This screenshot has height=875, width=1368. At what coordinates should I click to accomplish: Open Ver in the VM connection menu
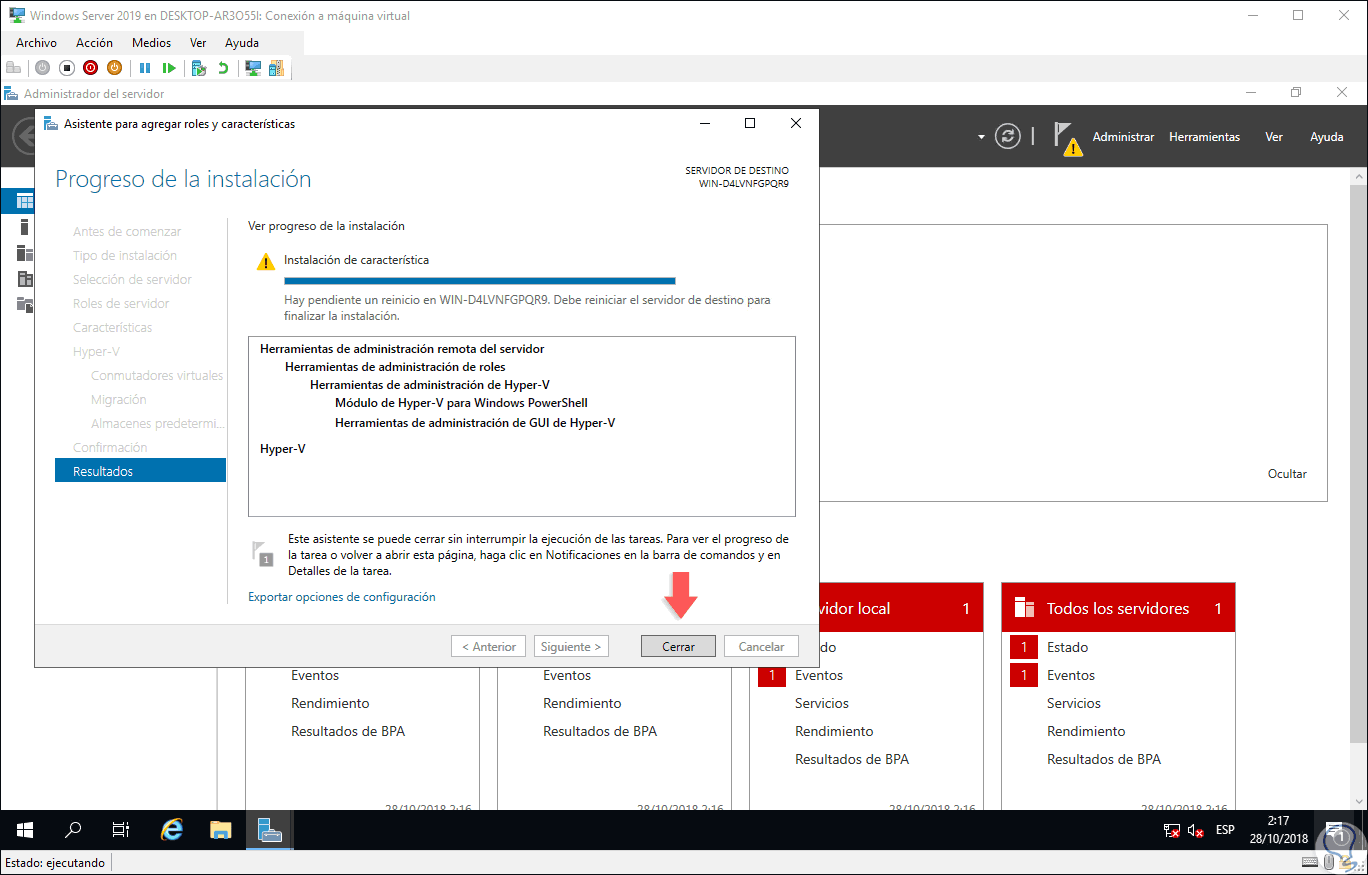[x=198, y=43]
